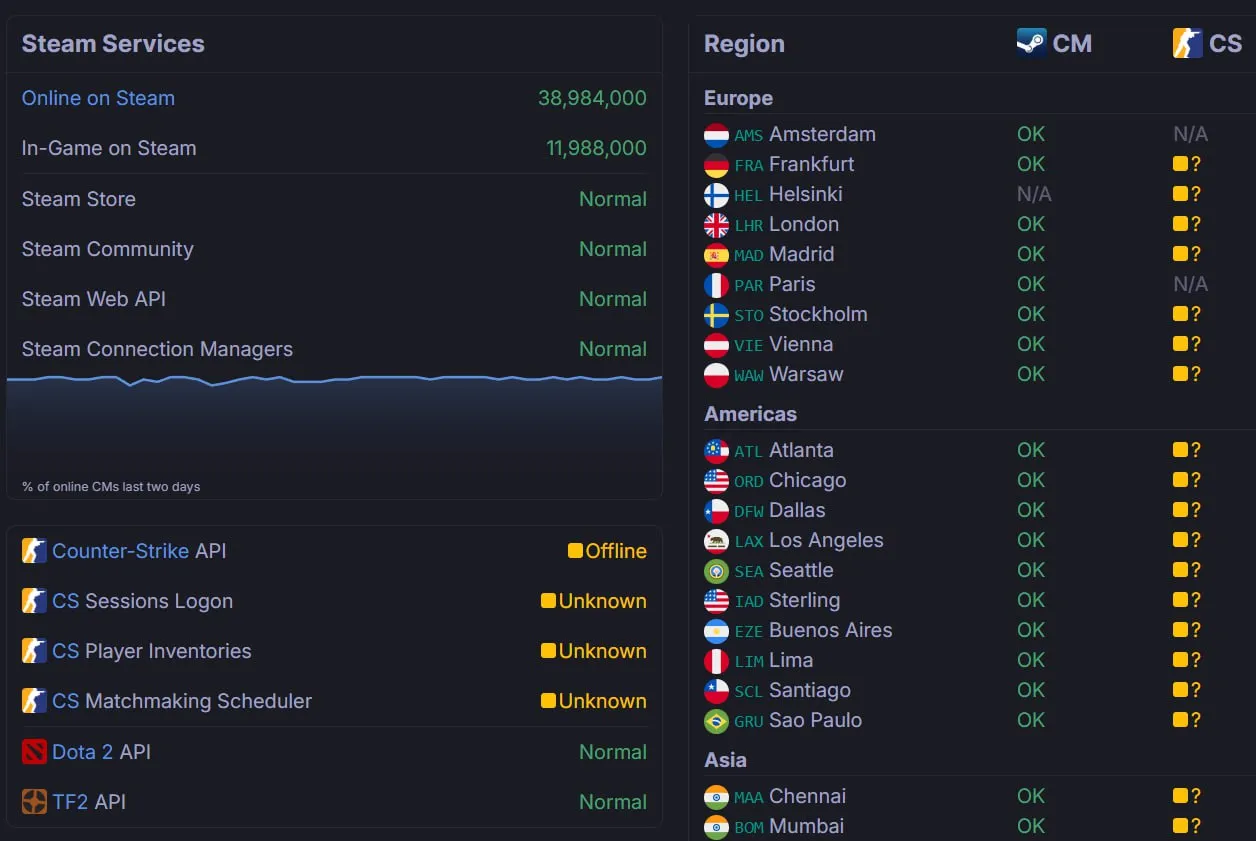1256x841 pixels.
Task: Open the Counter-Strike link
Action: (x=120, y=551)
